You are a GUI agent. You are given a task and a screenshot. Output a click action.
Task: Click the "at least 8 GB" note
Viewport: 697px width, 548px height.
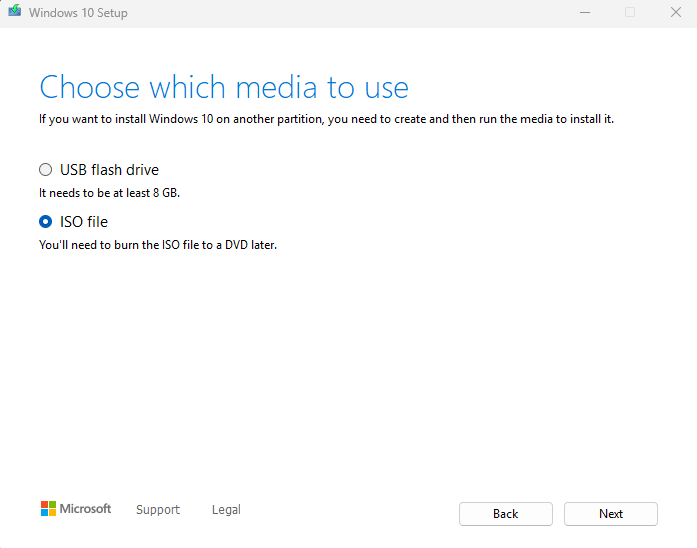(x=109, y=192)
